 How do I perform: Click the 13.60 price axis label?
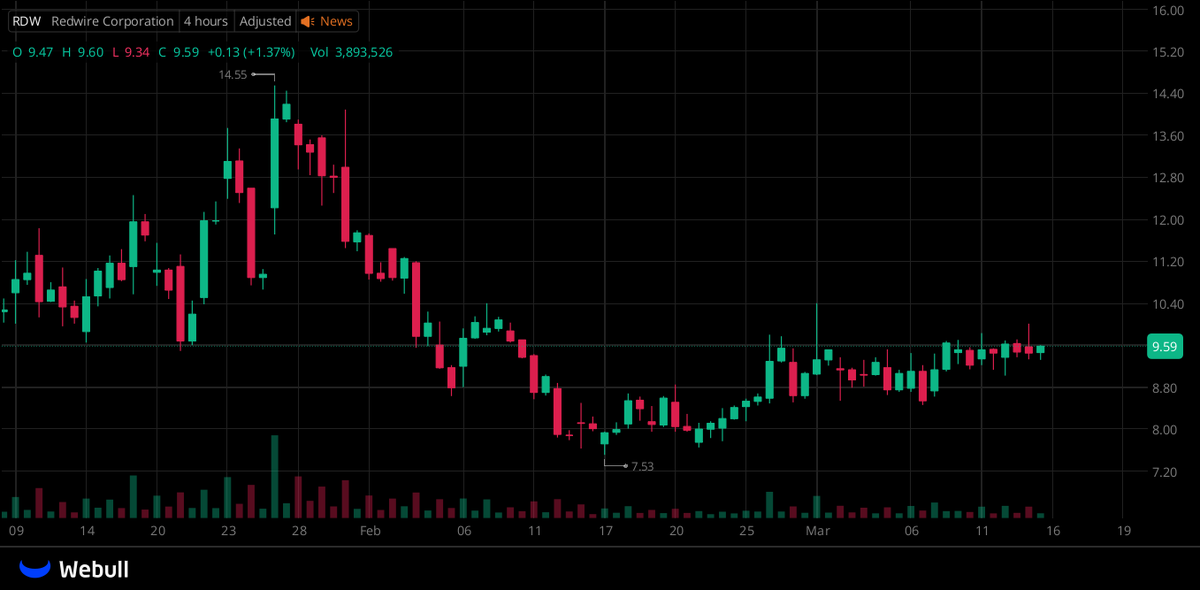pos(1168,136)
